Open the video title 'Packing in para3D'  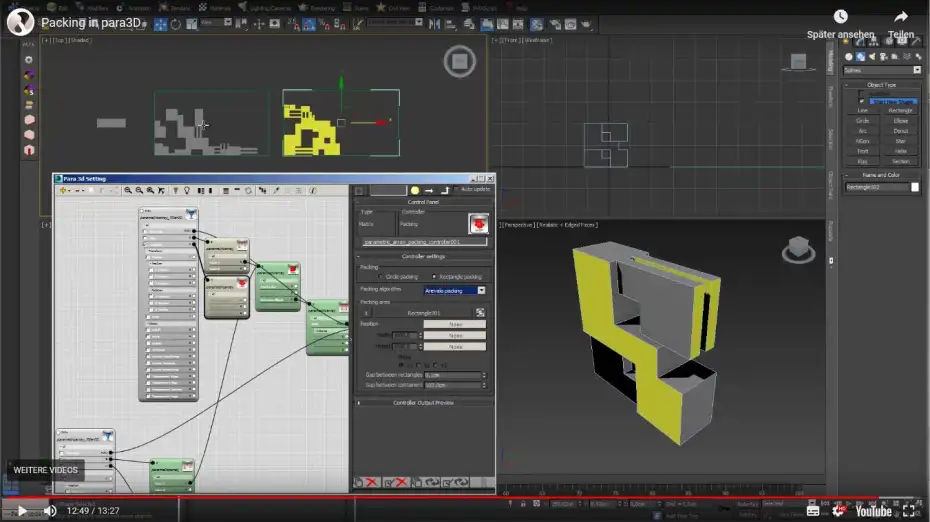(91, 23)
